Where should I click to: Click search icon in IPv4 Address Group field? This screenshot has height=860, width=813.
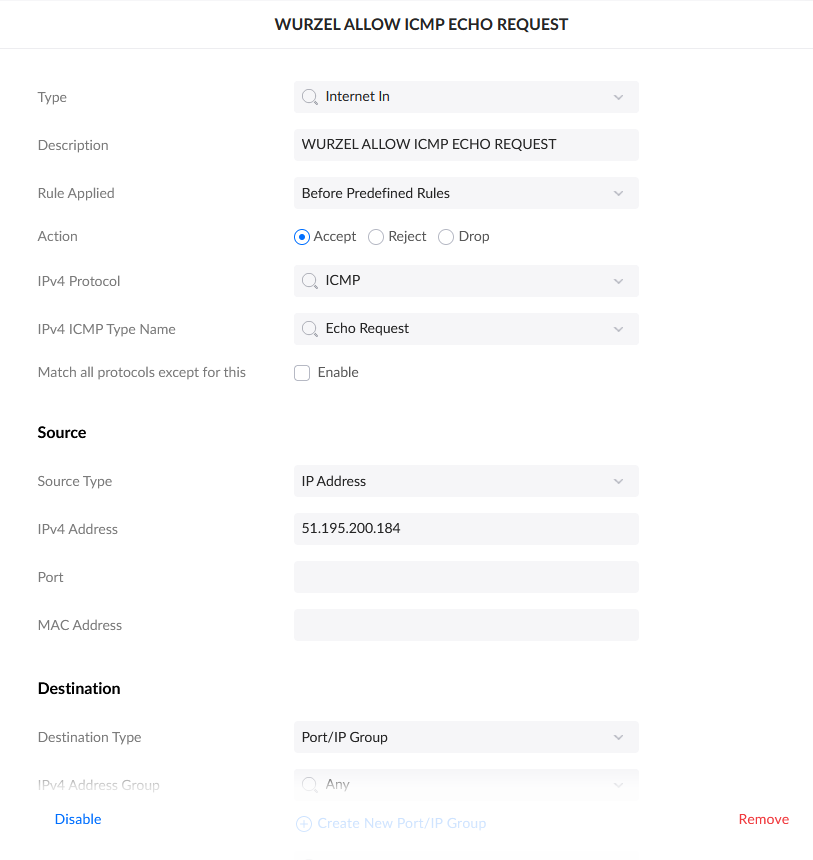pos(310,785)
